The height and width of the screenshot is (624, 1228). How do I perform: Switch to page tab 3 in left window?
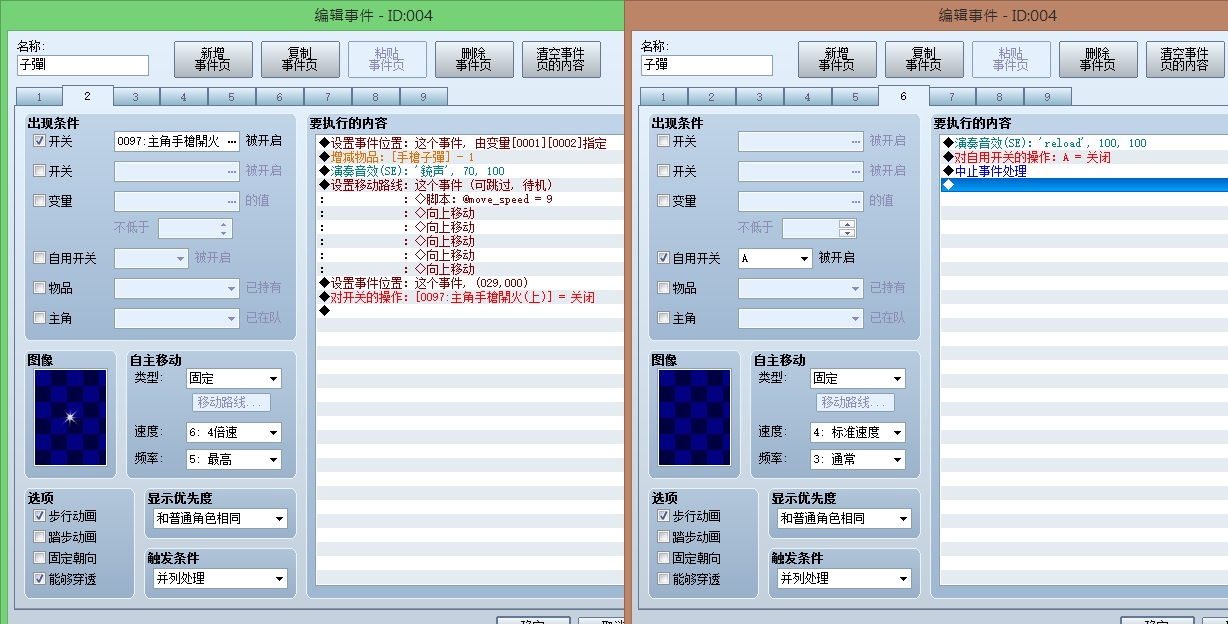pos(136,97)
